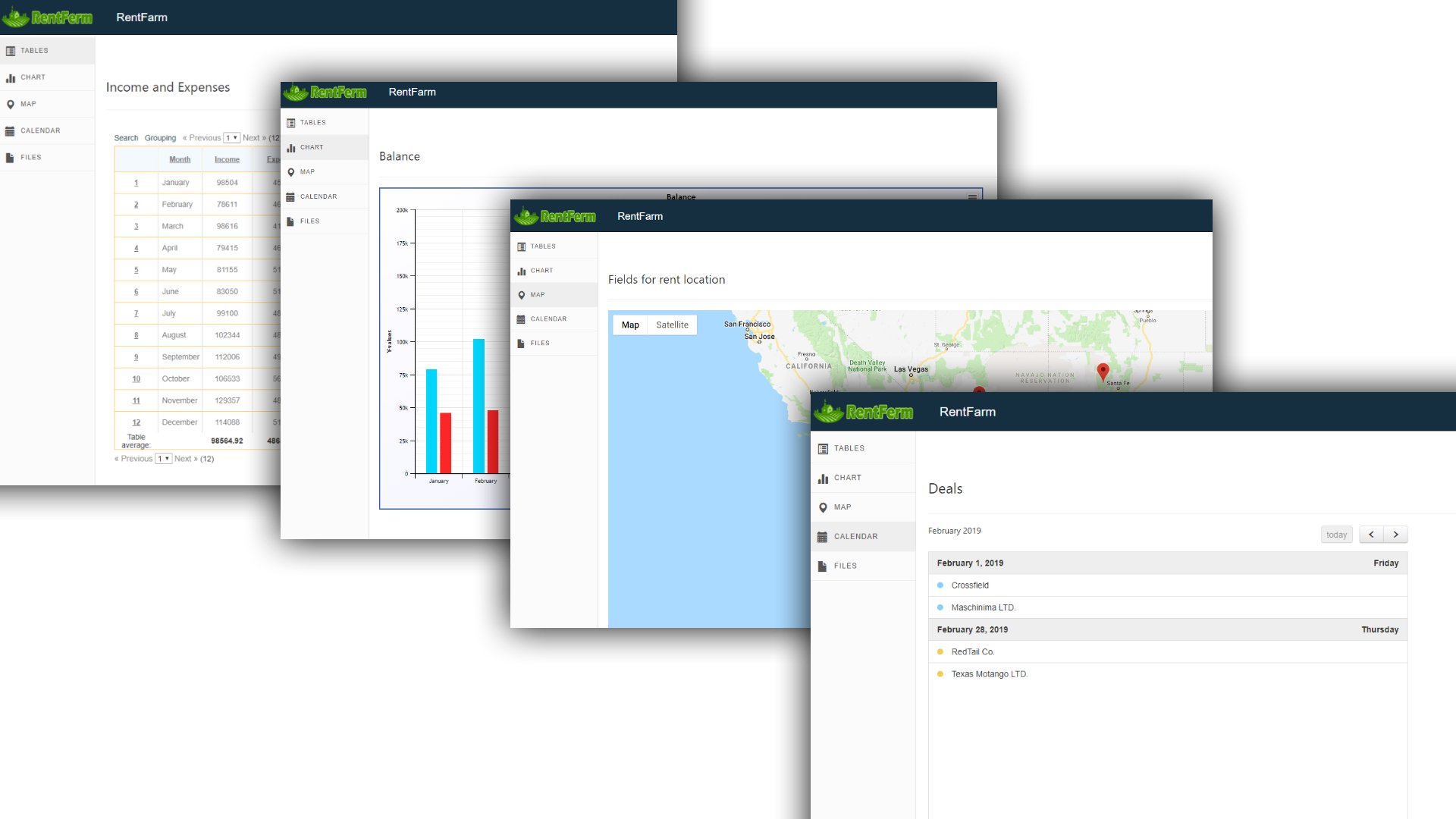The image size is (1456, 819).
Task: Click the Chart icon in the map window sidebar
Action: 521,271
